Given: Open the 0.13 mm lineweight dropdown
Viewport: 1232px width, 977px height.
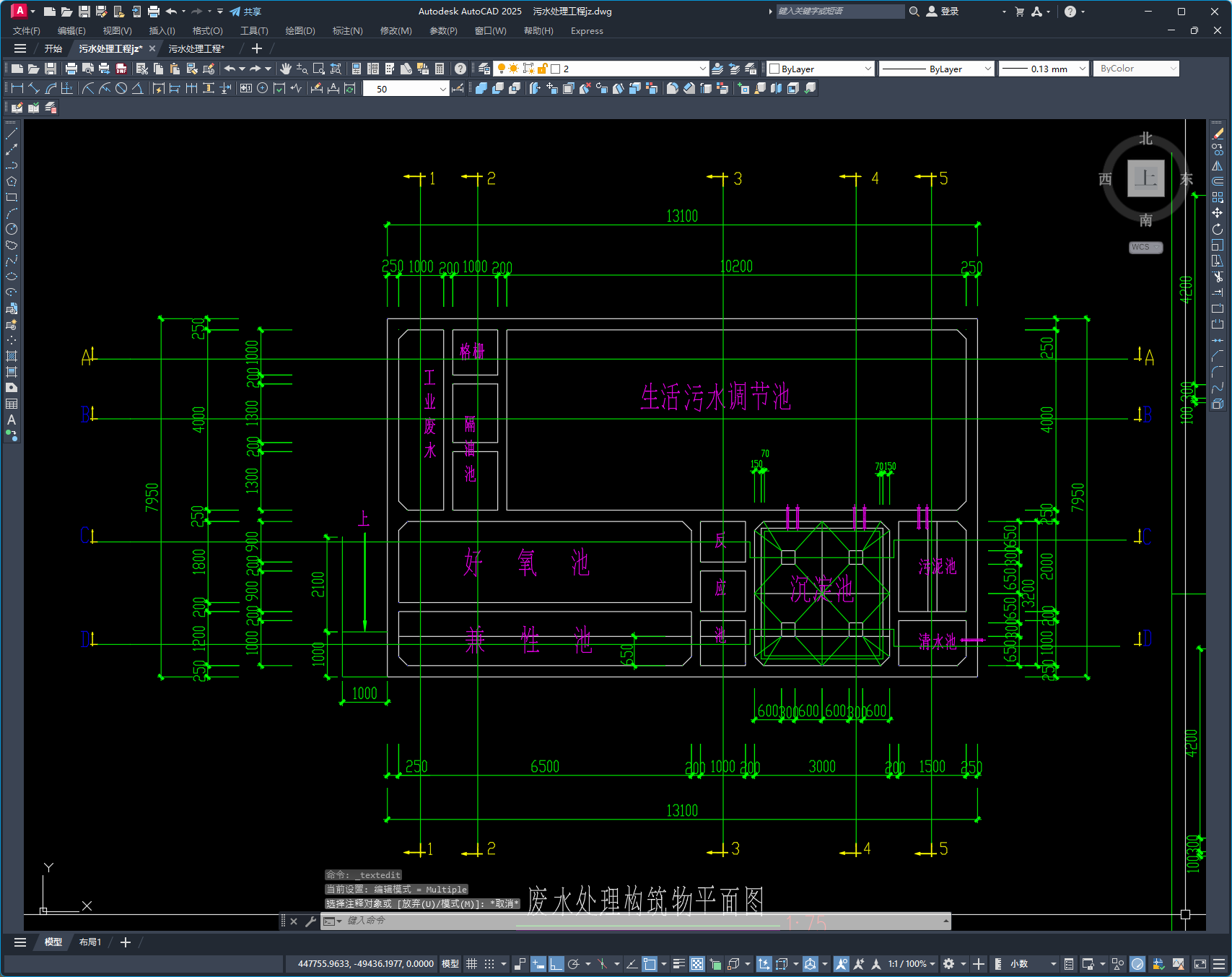Looking at the screenshot, I should click(1044, 69).
